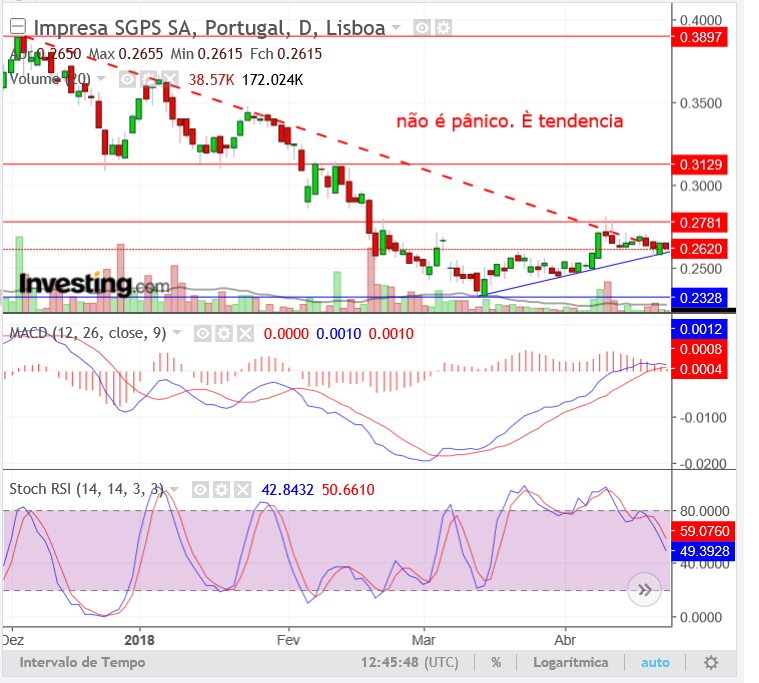Screen dimensions: 759x683
Task: Expand the Stoch RSI dropdown arrow
Action: [x=174, y=489]
